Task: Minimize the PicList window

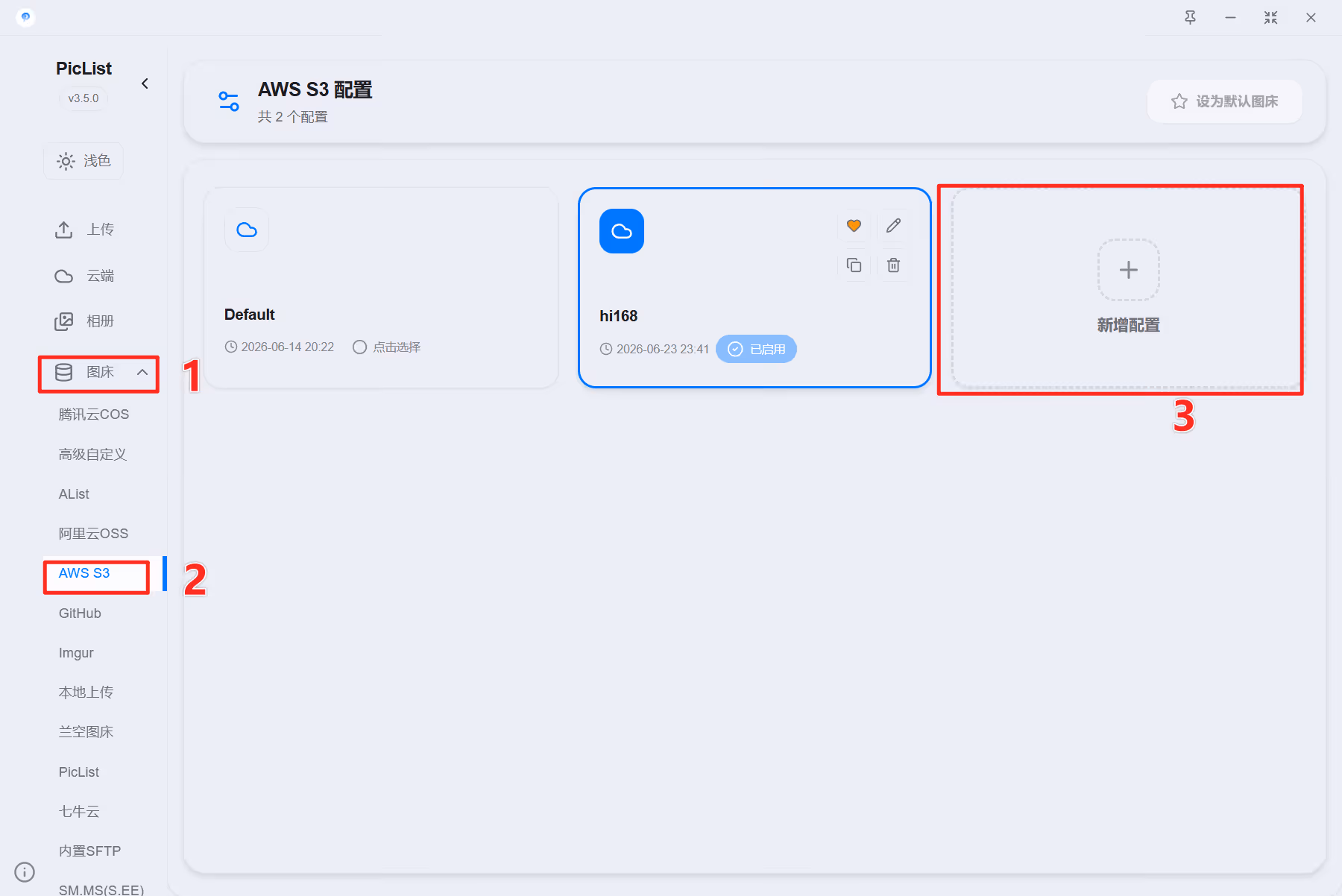Action: click(1231, 17)
